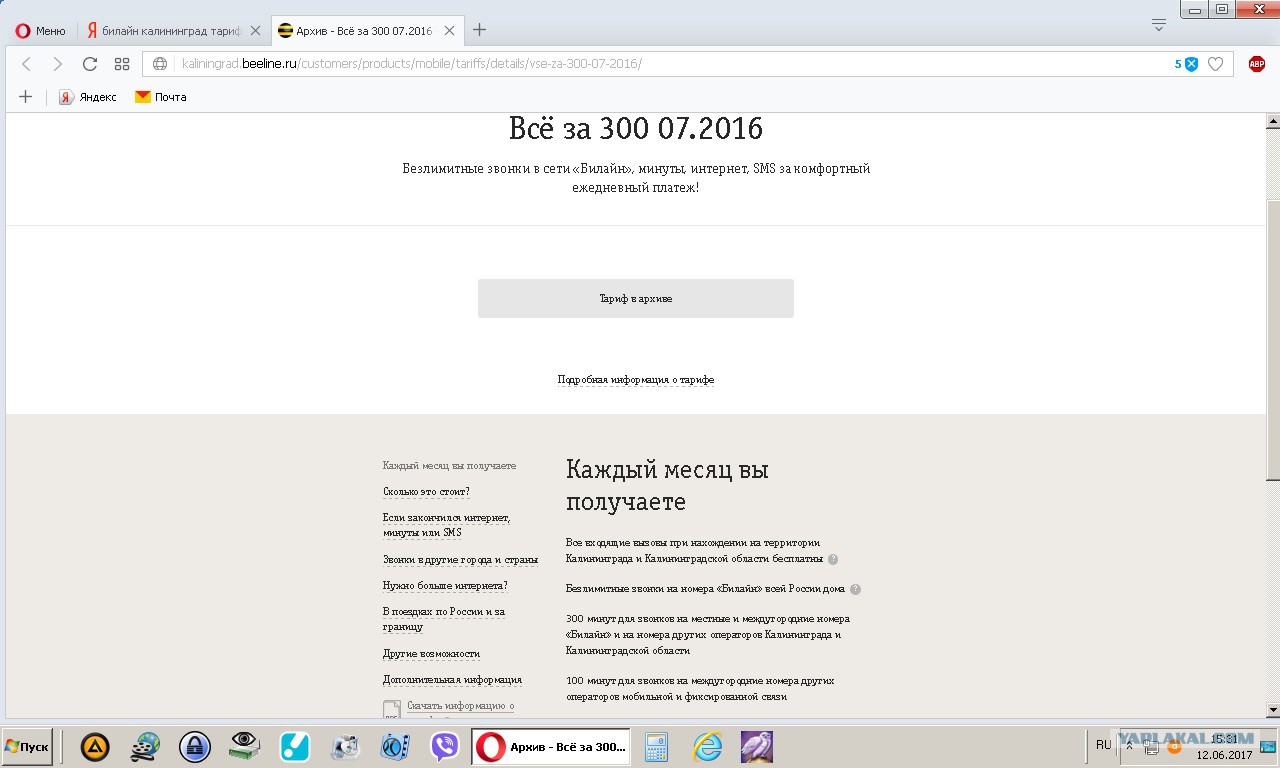The width and height of the screenshot is (1280, 768).
Task: Go forward to the next page
Action: tap(58, 64)
